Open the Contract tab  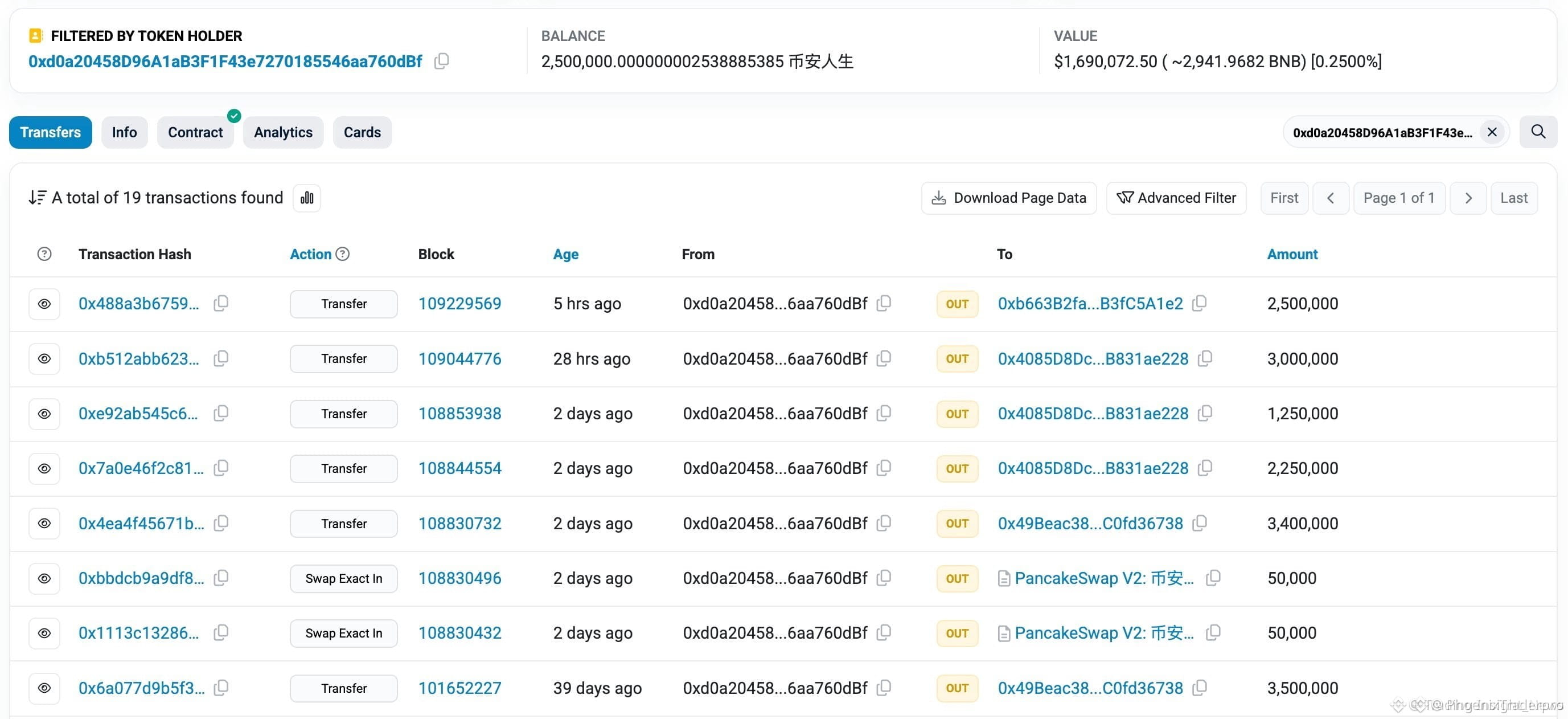195,132
